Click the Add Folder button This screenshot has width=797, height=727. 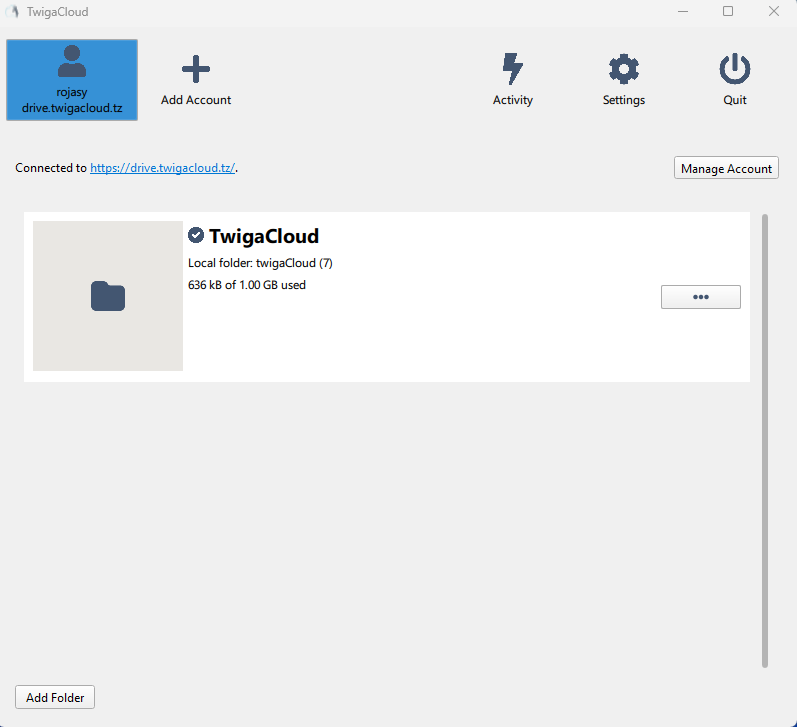(55, 697)
